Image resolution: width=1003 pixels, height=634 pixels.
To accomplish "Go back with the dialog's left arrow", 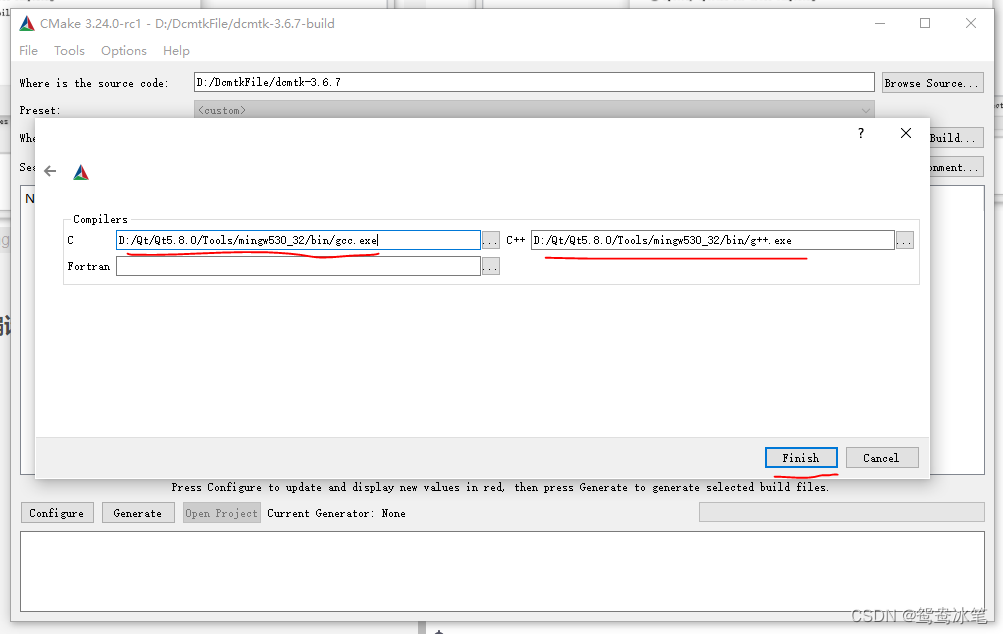I will click(50, 171).
